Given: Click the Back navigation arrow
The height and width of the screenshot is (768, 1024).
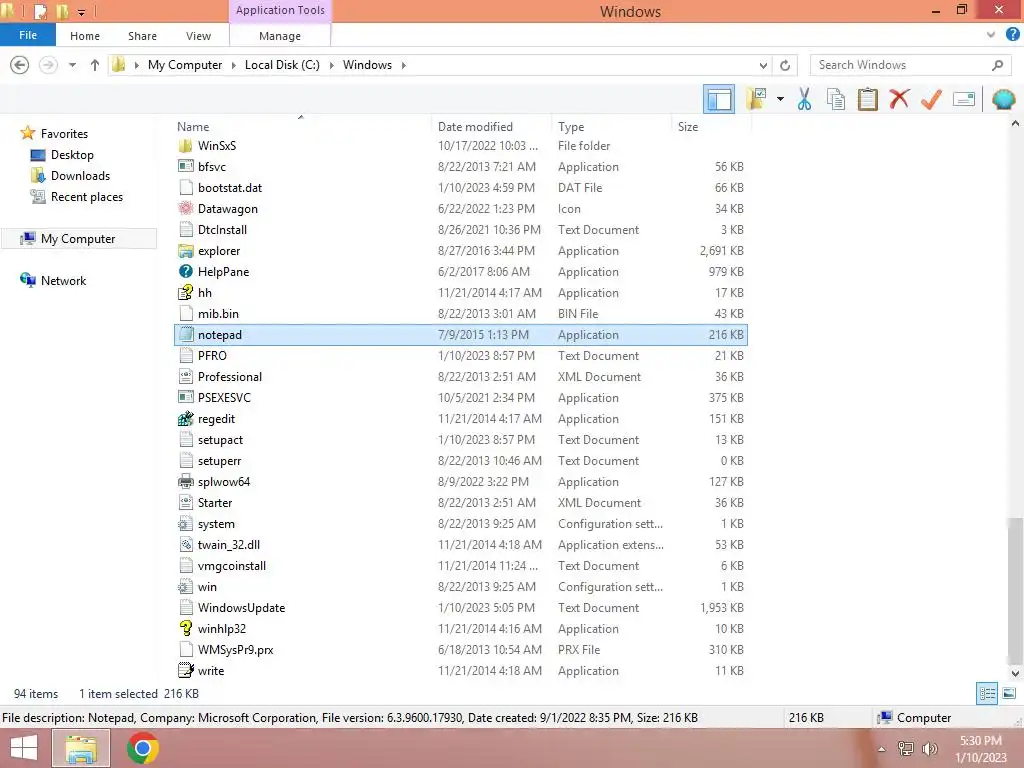Looking at the screenshot, I should 20,65.
